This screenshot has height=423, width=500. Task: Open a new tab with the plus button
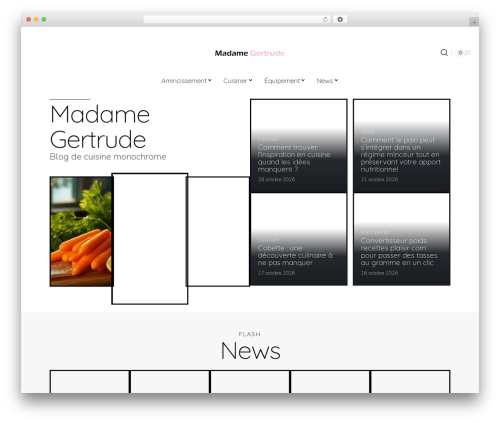474,22
